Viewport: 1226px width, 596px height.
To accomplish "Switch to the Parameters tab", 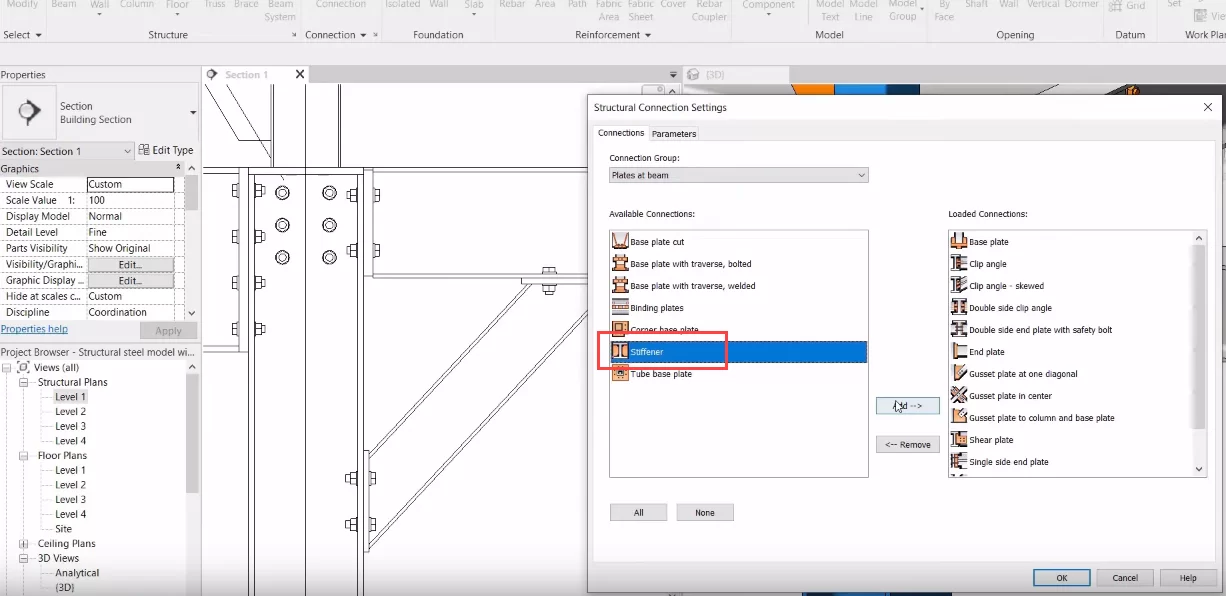I will pyautogui.click(x=674, y=134).
